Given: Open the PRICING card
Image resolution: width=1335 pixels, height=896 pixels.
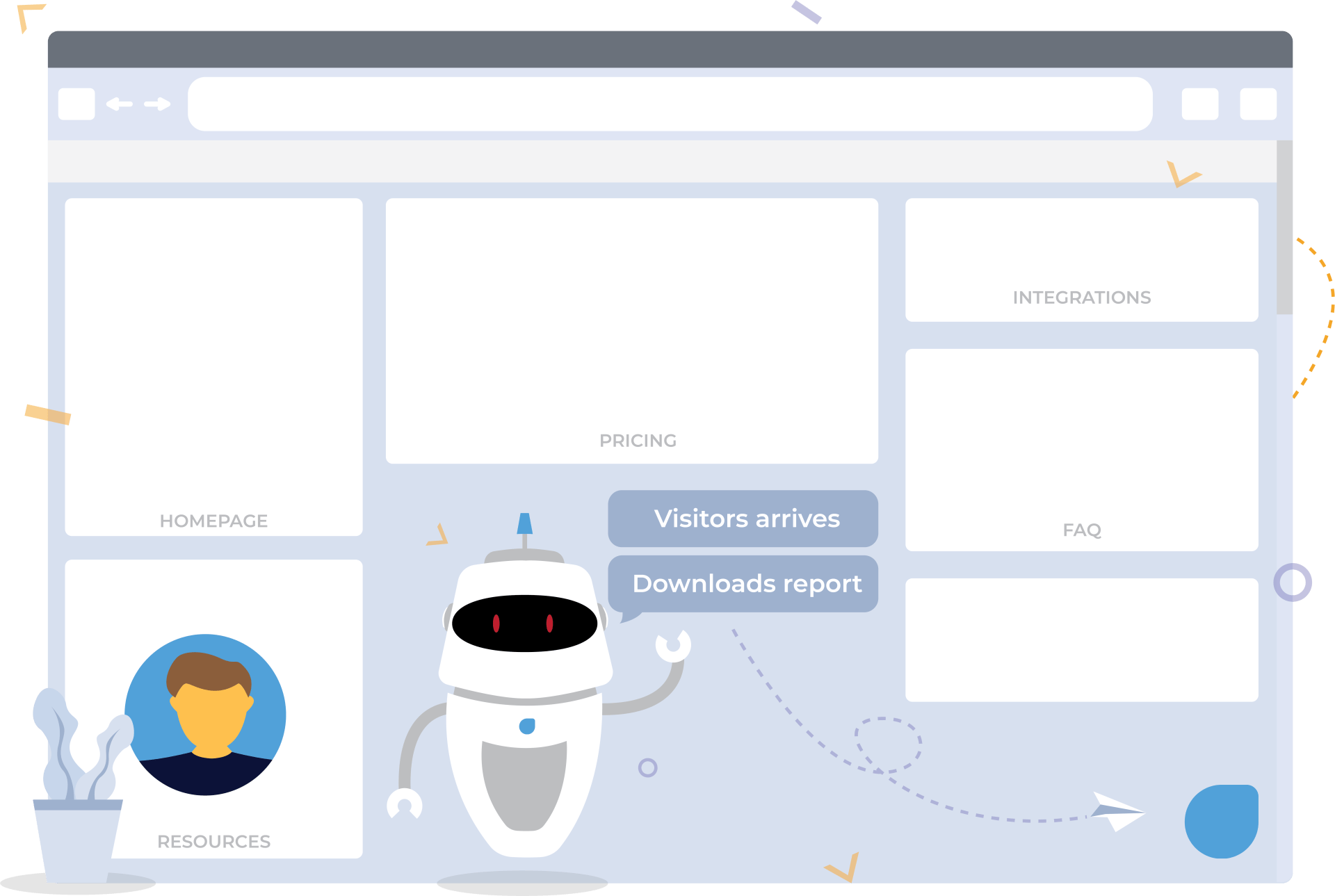Looking at the screenshot, I should click(x=631, y=331).
